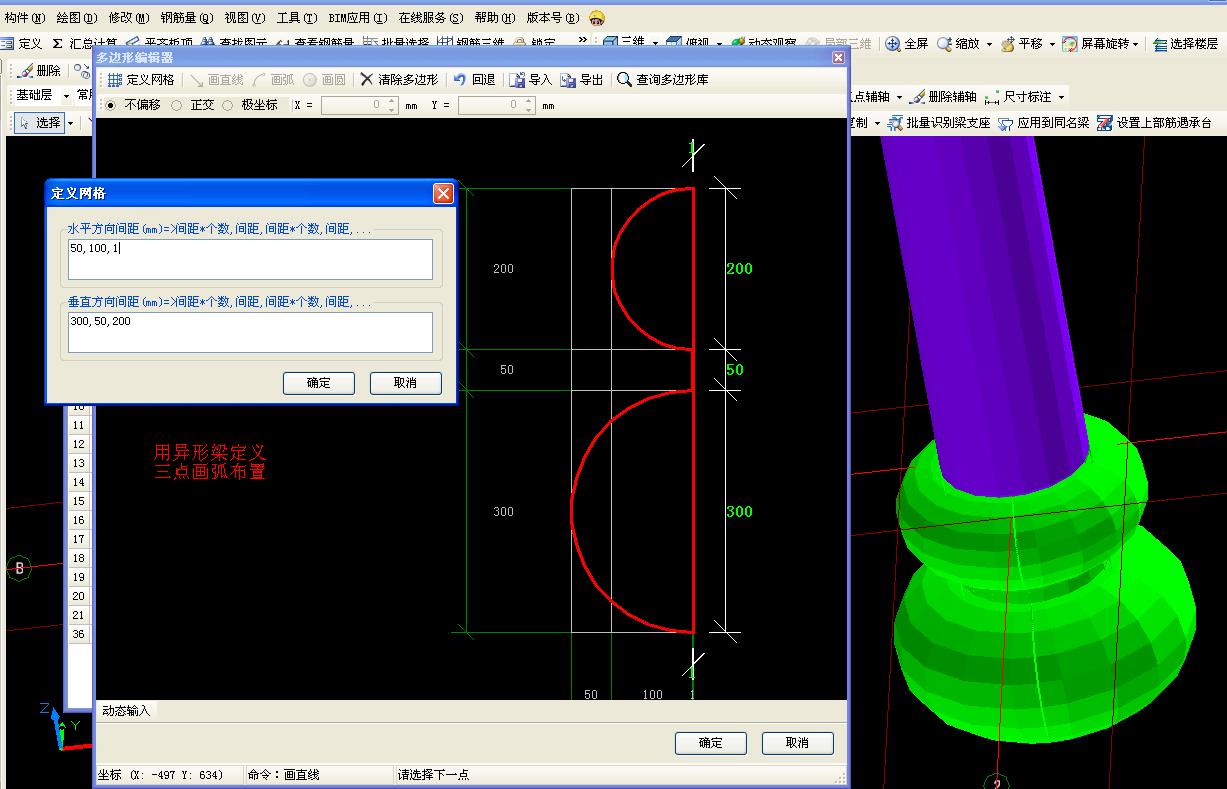Open the 屏幕旋转 dropdown arrow
This screenshot has width=1227, height=789.
[1135, 44]
